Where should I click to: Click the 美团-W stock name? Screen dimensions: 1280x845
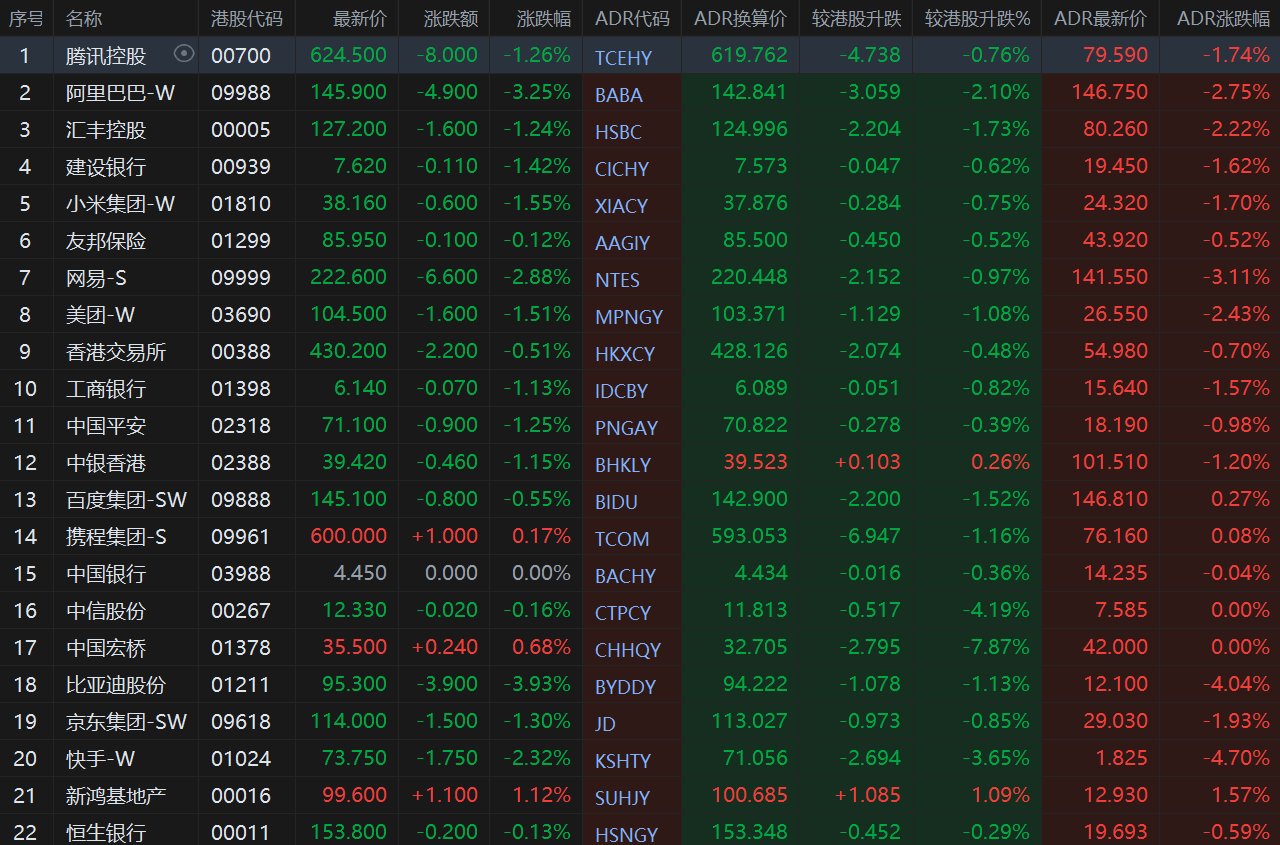click(x=100, y=315)
